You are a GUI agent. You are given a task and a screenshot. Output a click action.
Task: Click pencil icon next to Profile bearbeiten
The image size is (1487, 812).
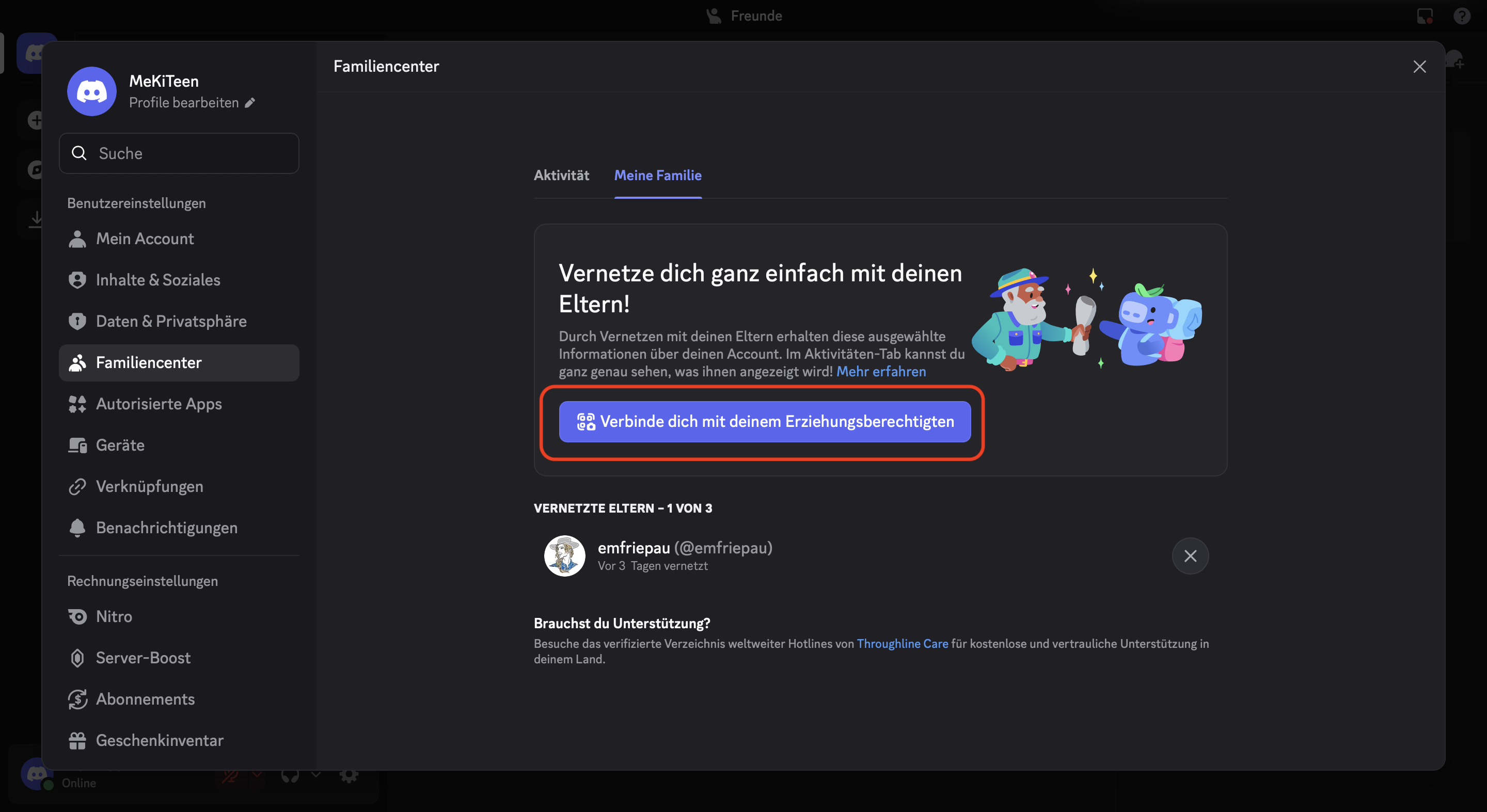[250, 103]
